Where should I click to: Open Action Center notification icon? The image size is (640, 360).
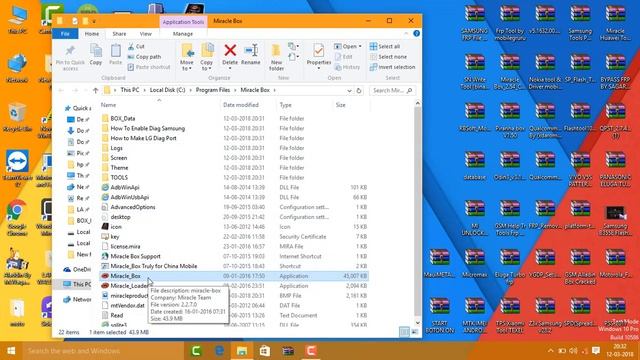tap(596, 351)
